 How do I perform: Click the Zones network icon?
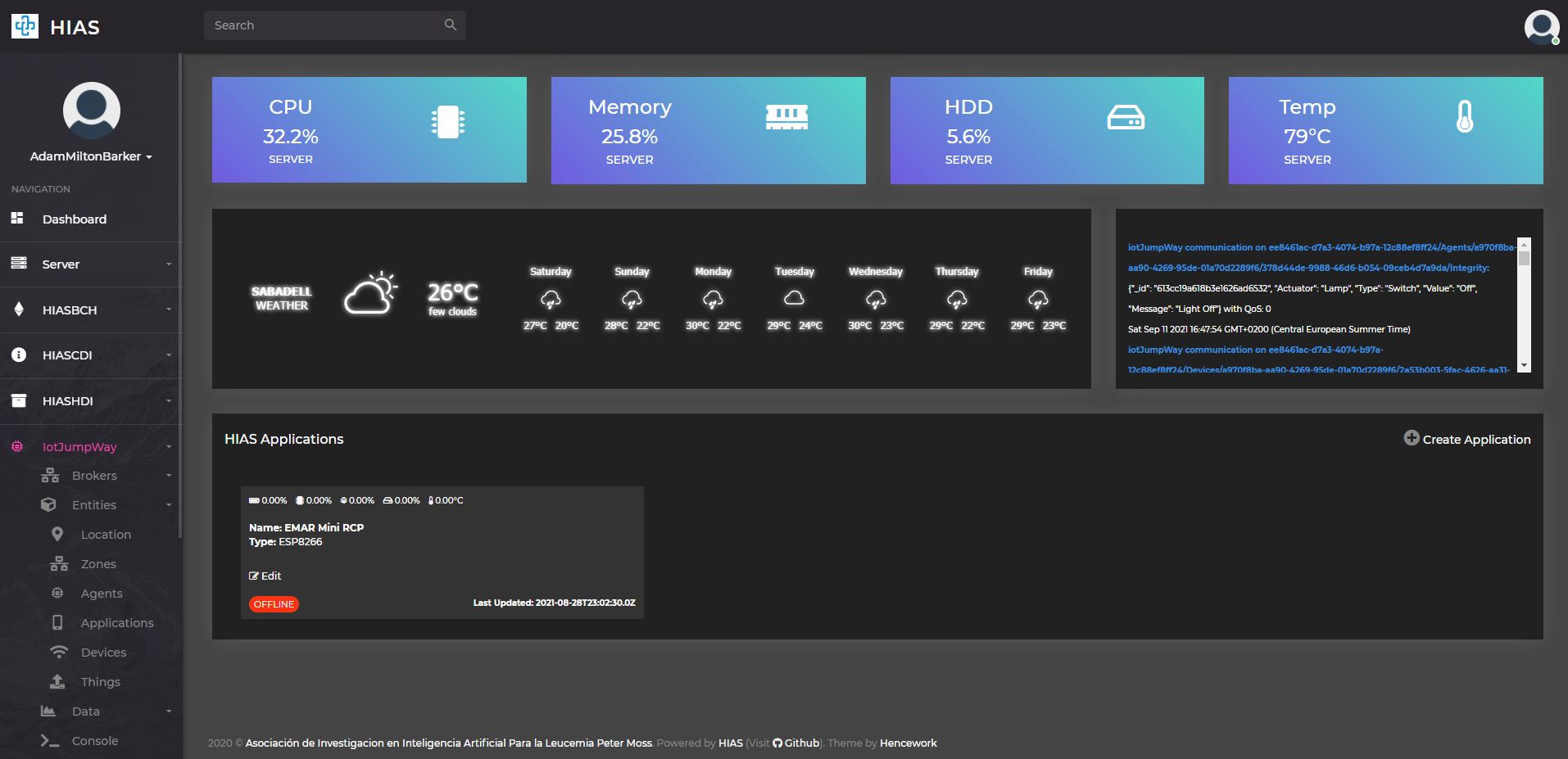point(59,563)
